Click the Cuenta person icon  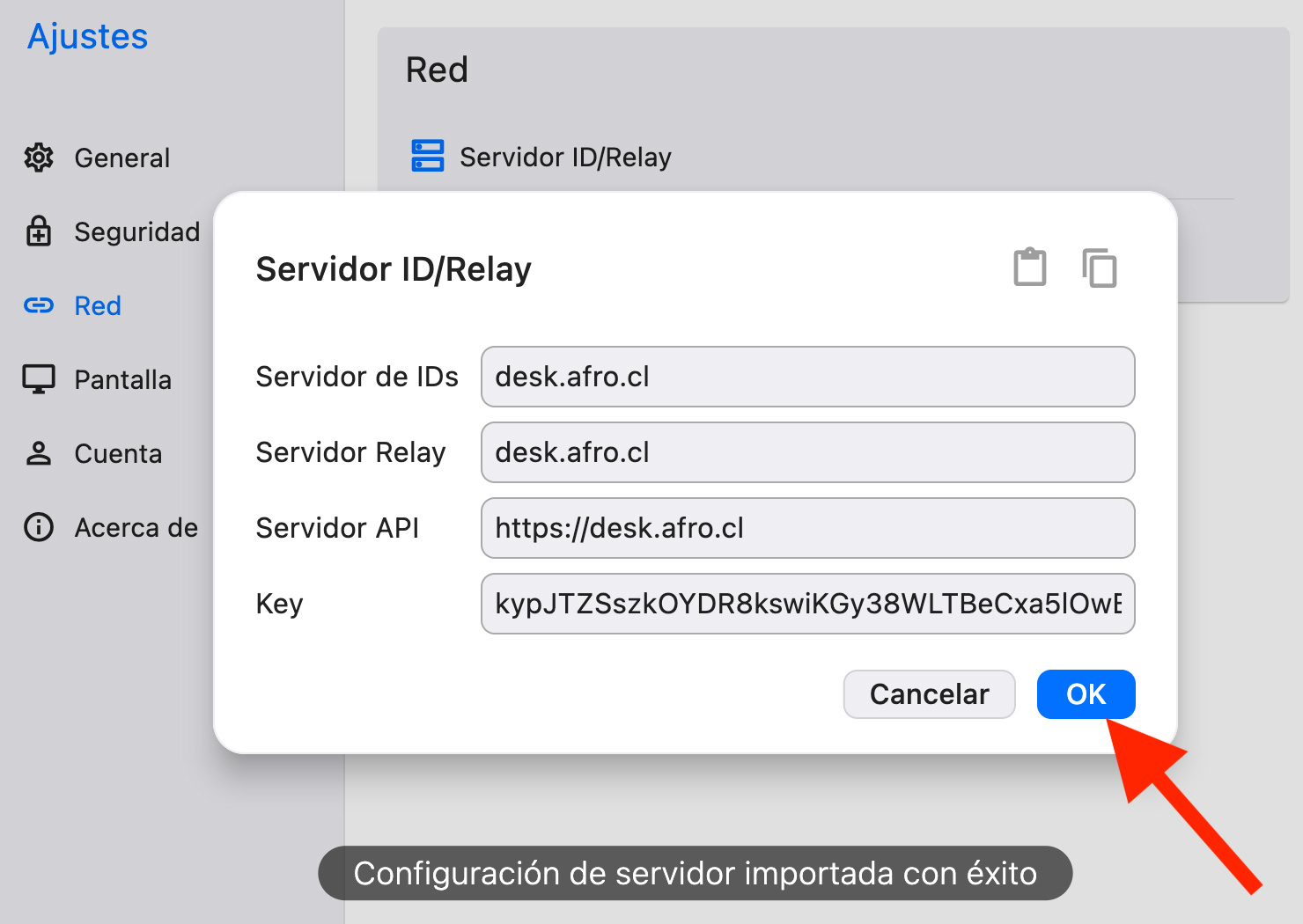[39, 453]
